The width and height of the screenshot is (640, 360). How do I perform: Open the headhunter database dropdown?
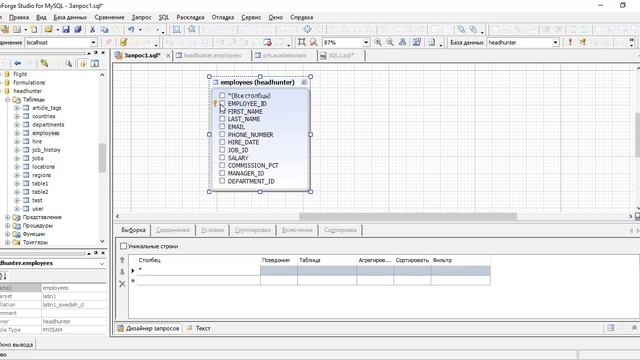(x=555, y=42)
